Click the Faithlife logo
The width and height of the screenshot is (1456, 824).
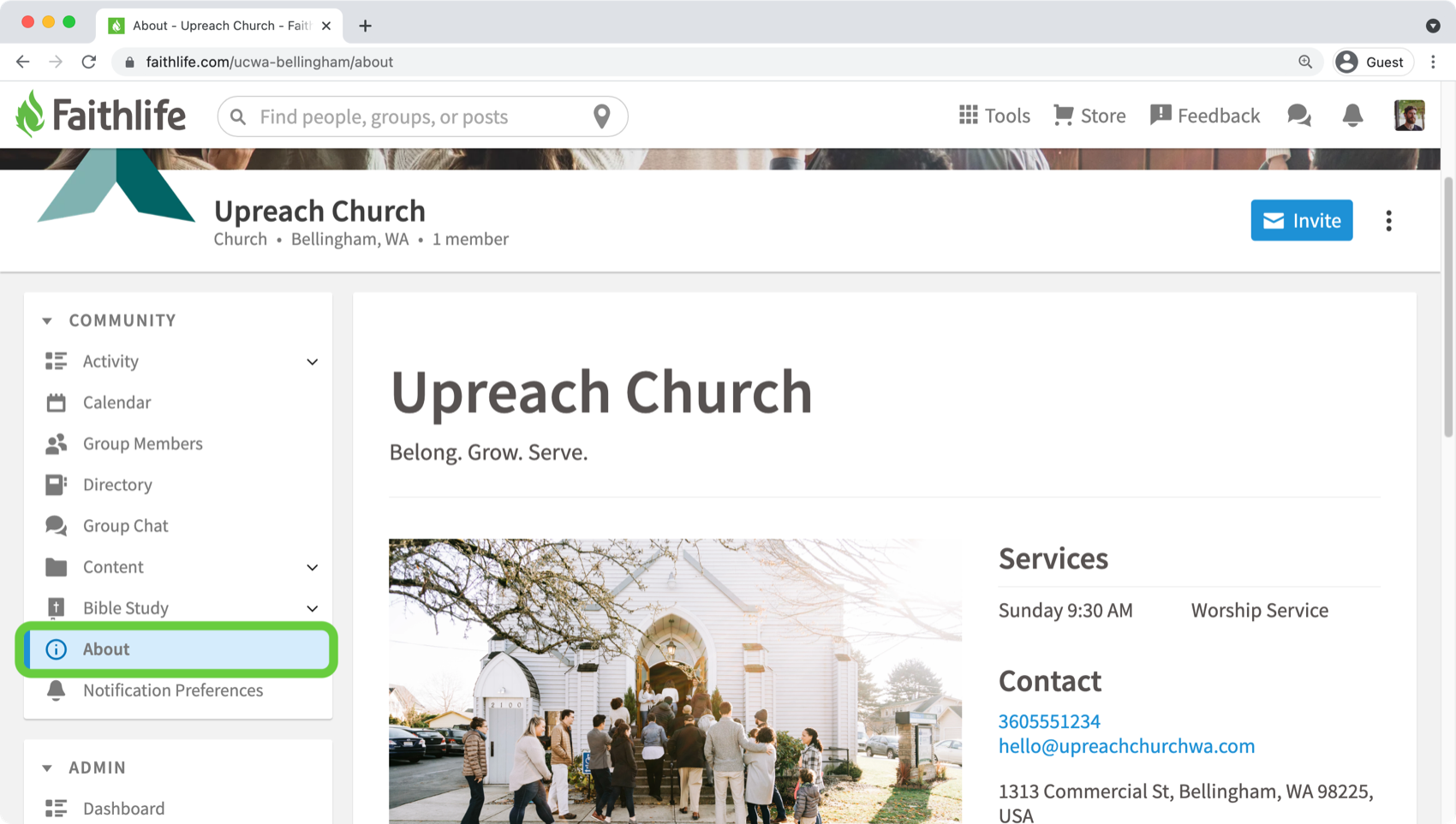(x=100, y=115)
